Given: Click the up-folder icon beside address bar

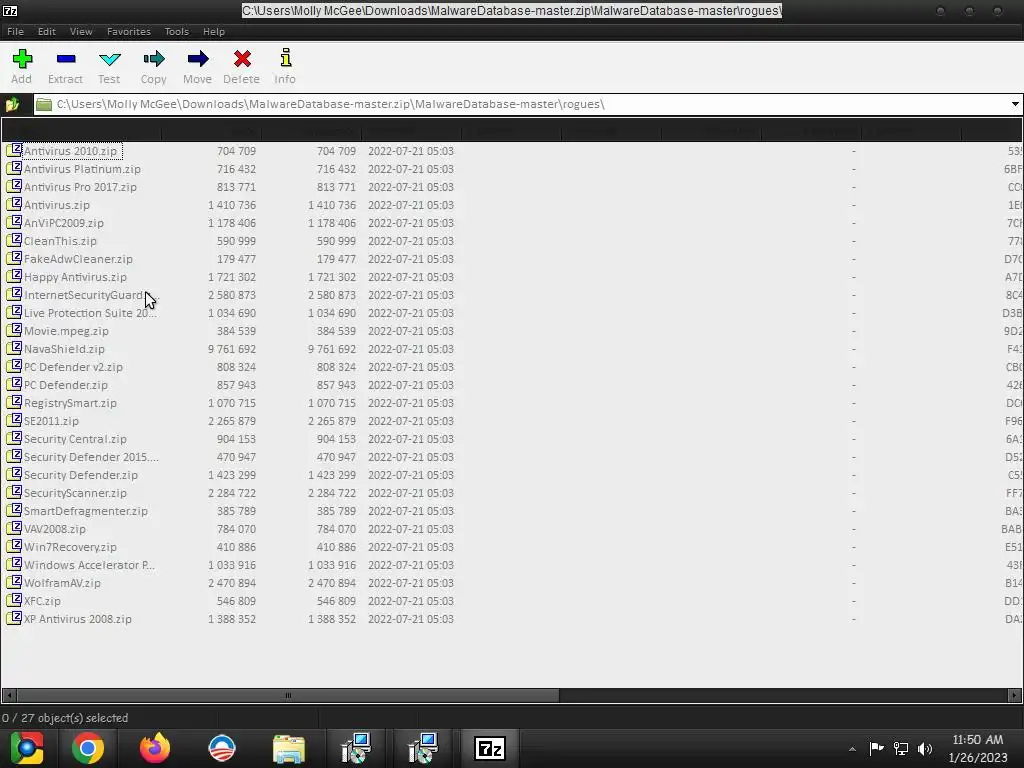Looking at the screenshot, I should point(12,104).
